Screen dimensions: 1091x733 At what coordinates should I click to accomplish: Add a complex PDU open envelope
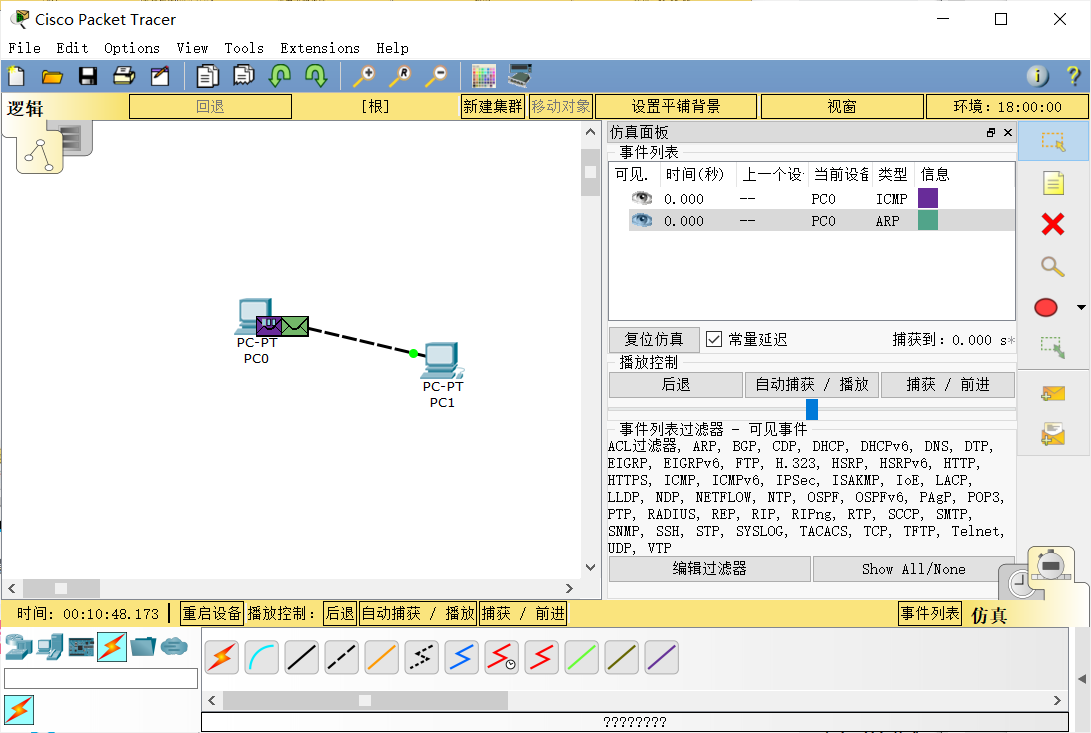[x=1053, y=434]
